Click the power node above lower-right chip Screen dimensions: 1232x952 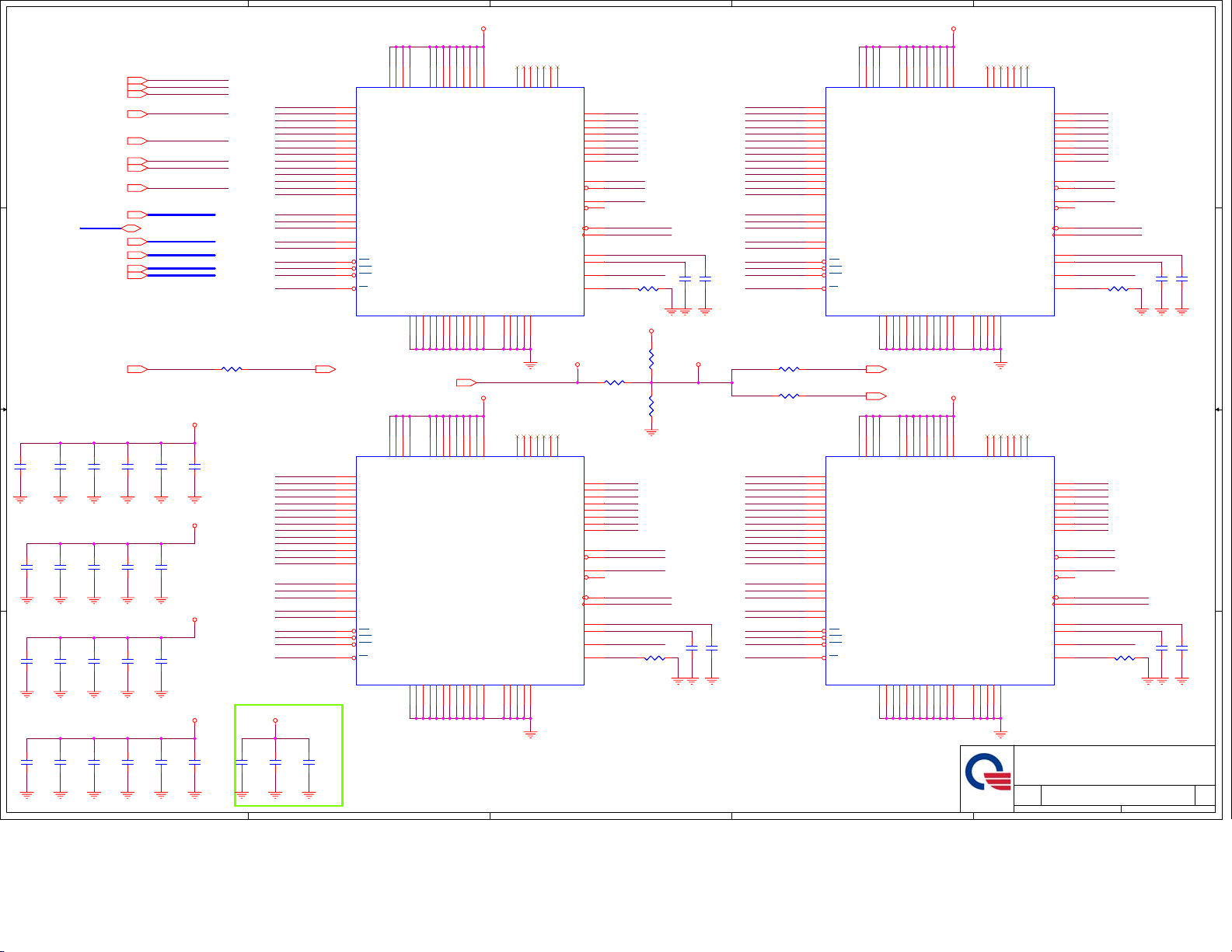(x=954, y=398)
